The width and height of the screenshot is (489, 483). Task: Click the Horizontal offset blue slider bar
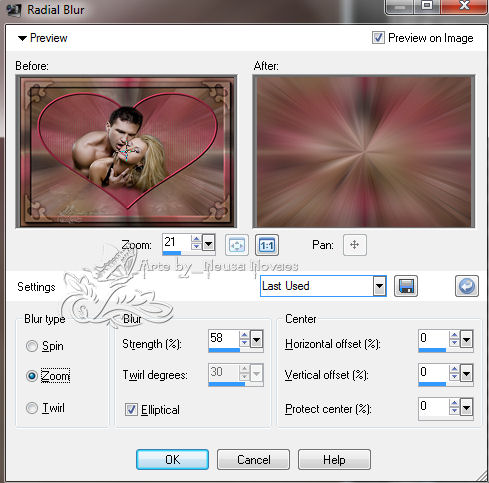tap(432, 350)
